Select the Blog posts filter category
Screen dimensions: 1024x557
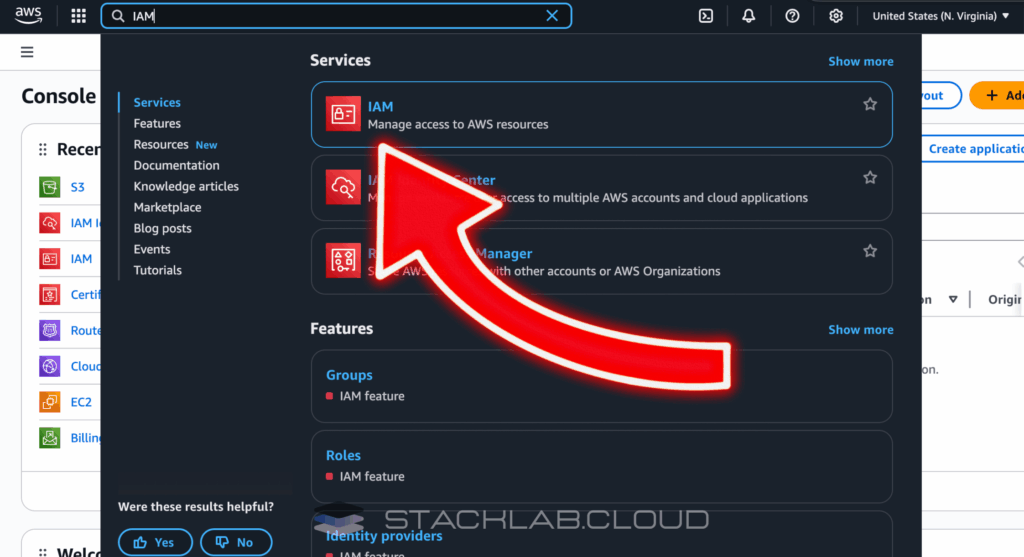pos(163,228)
